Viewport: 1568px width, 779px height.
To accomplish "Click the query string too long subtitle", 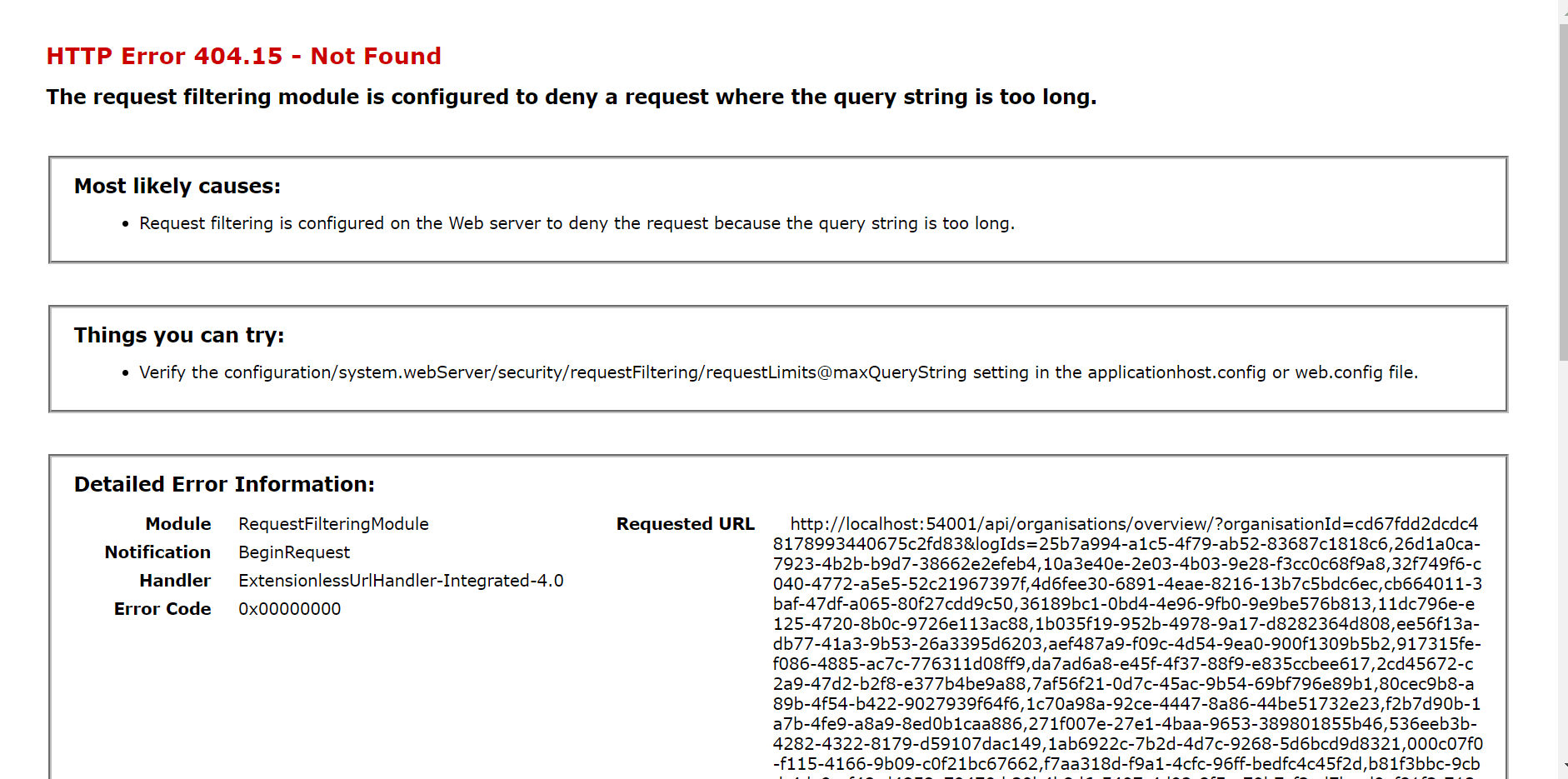I will pyautogui.click(x=571, y=97).
